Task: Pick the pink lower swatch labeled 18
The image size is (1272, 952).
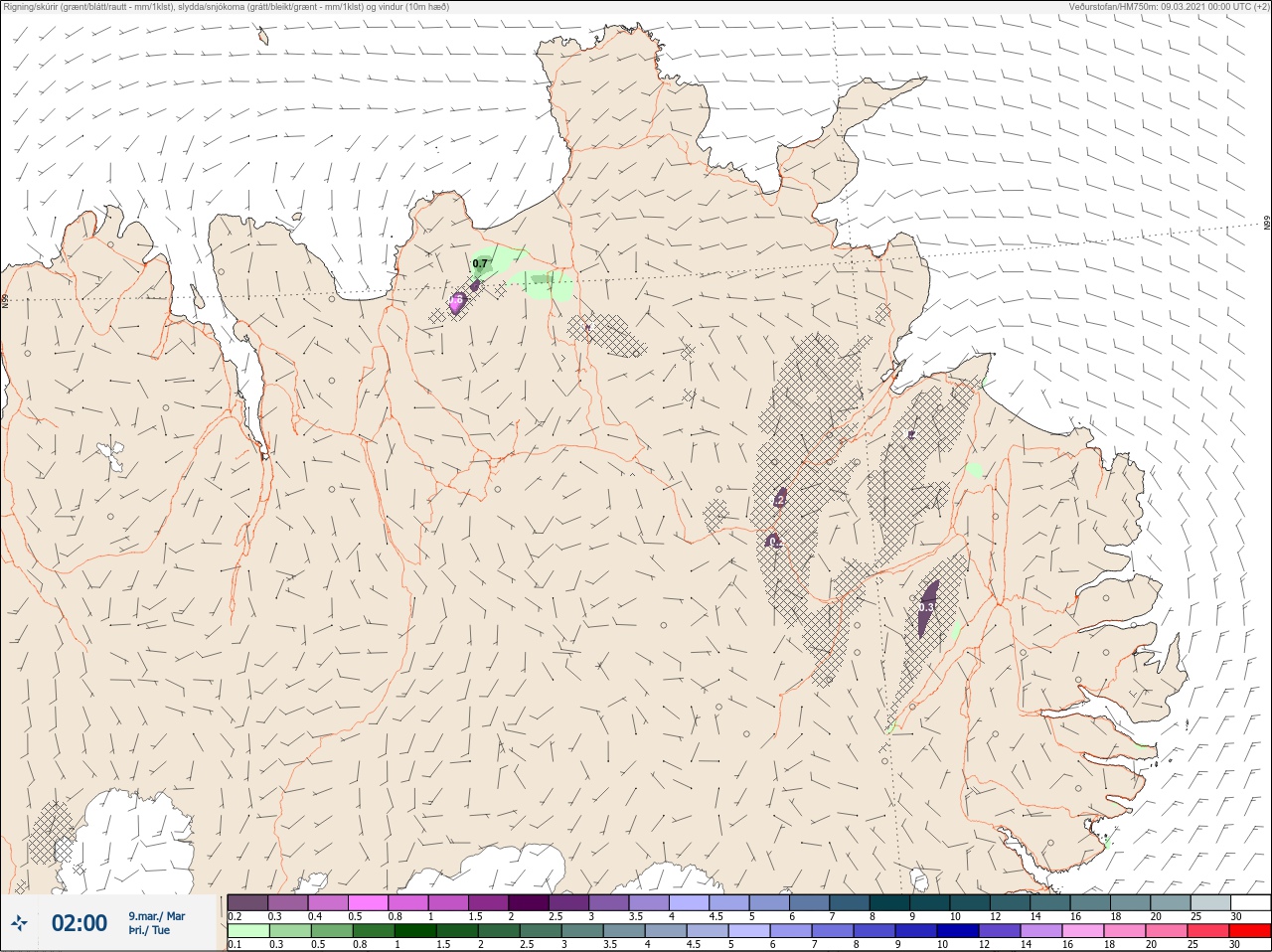Action: point(1125,931)
